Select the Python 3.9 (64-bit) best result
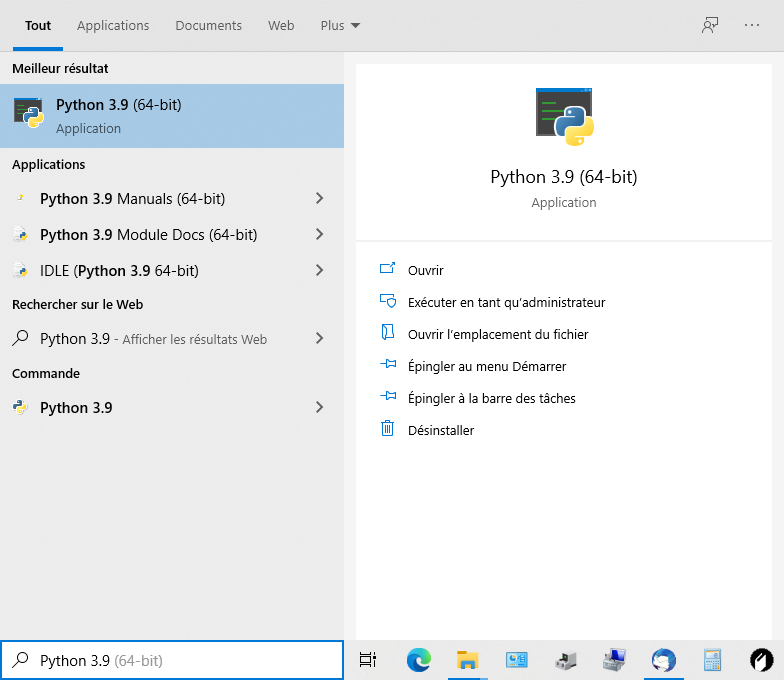784x680 pixels. (172, 116)
